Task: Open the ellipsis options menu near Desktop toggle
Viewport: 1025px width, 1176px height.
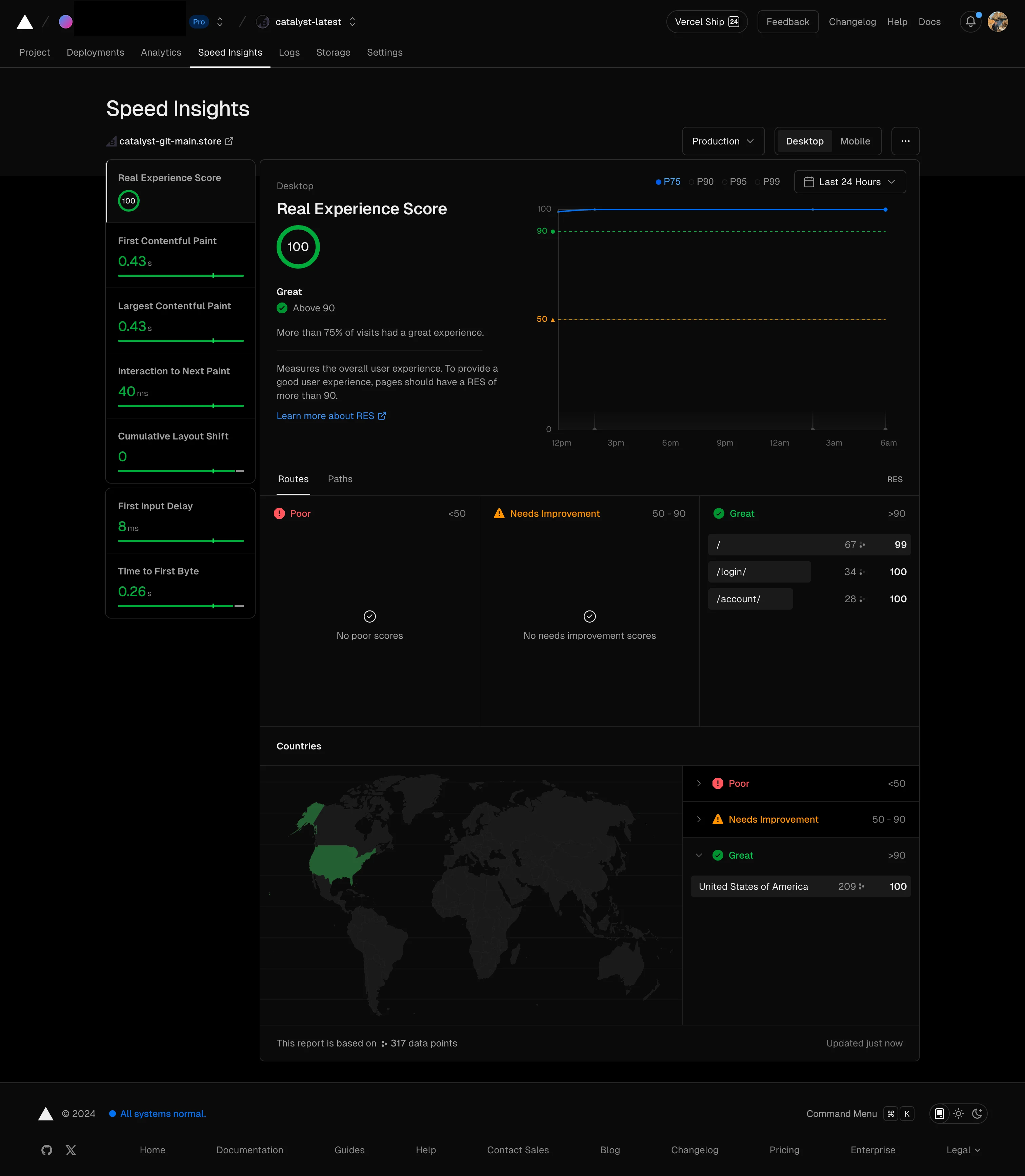Action: tap(905, 141)
